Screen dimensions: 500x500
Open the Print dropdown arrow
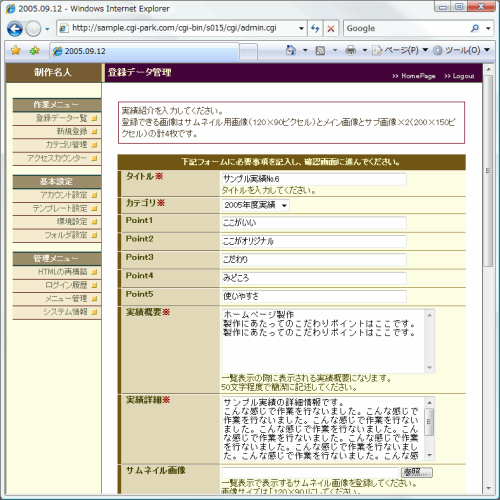click(x=365, y=50)
